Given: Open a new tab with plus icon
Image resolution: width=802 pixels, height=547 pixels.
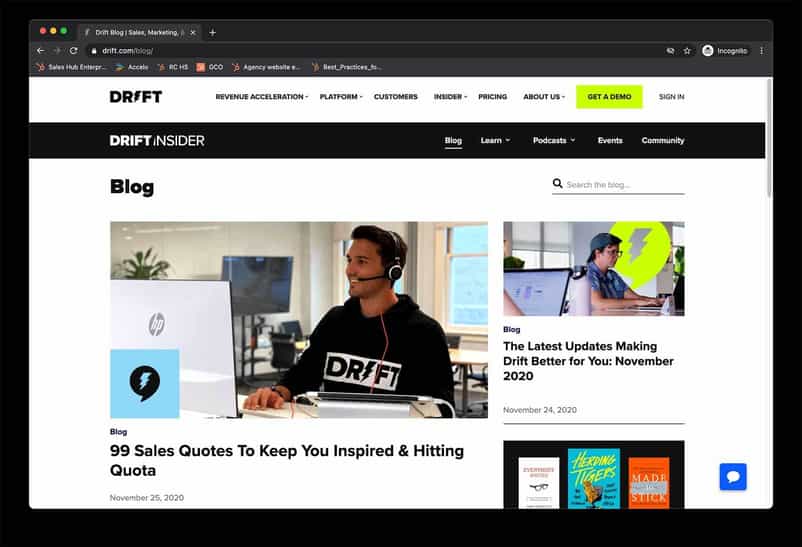Looking at the screenshot, I should (212, 33).
